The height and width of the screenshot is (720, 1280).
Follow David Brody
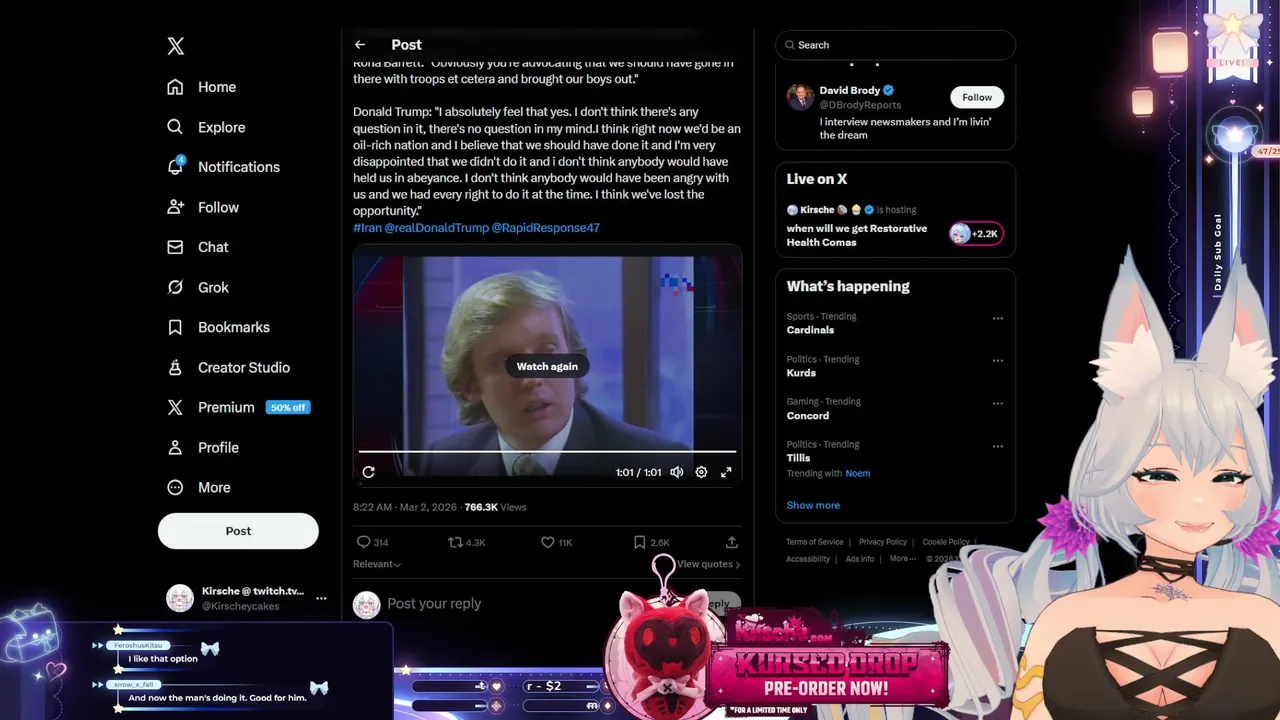(977, 97)
